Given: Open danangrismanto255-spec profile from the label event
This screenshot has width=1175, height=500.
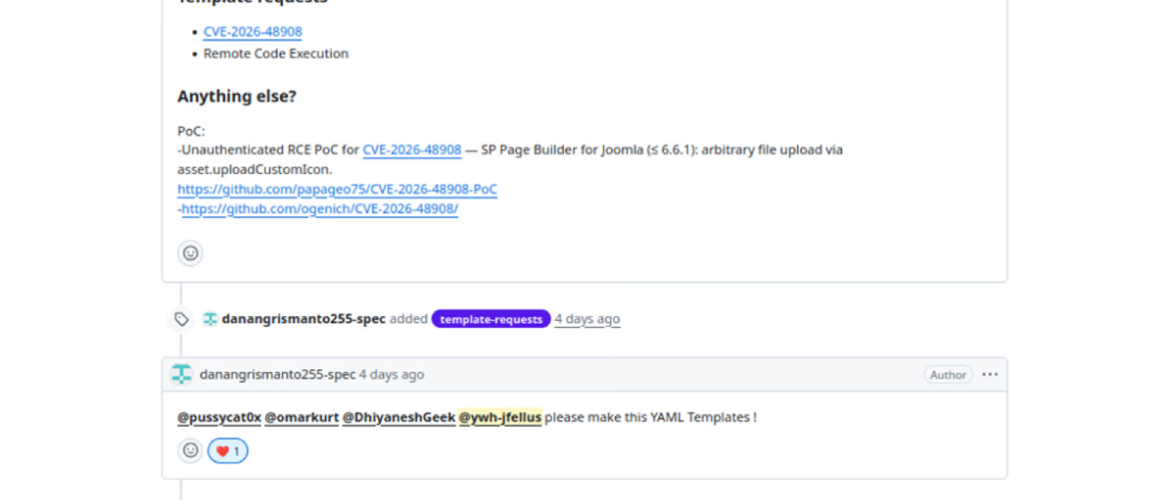Looking at the screenshot, I should 303,319.
